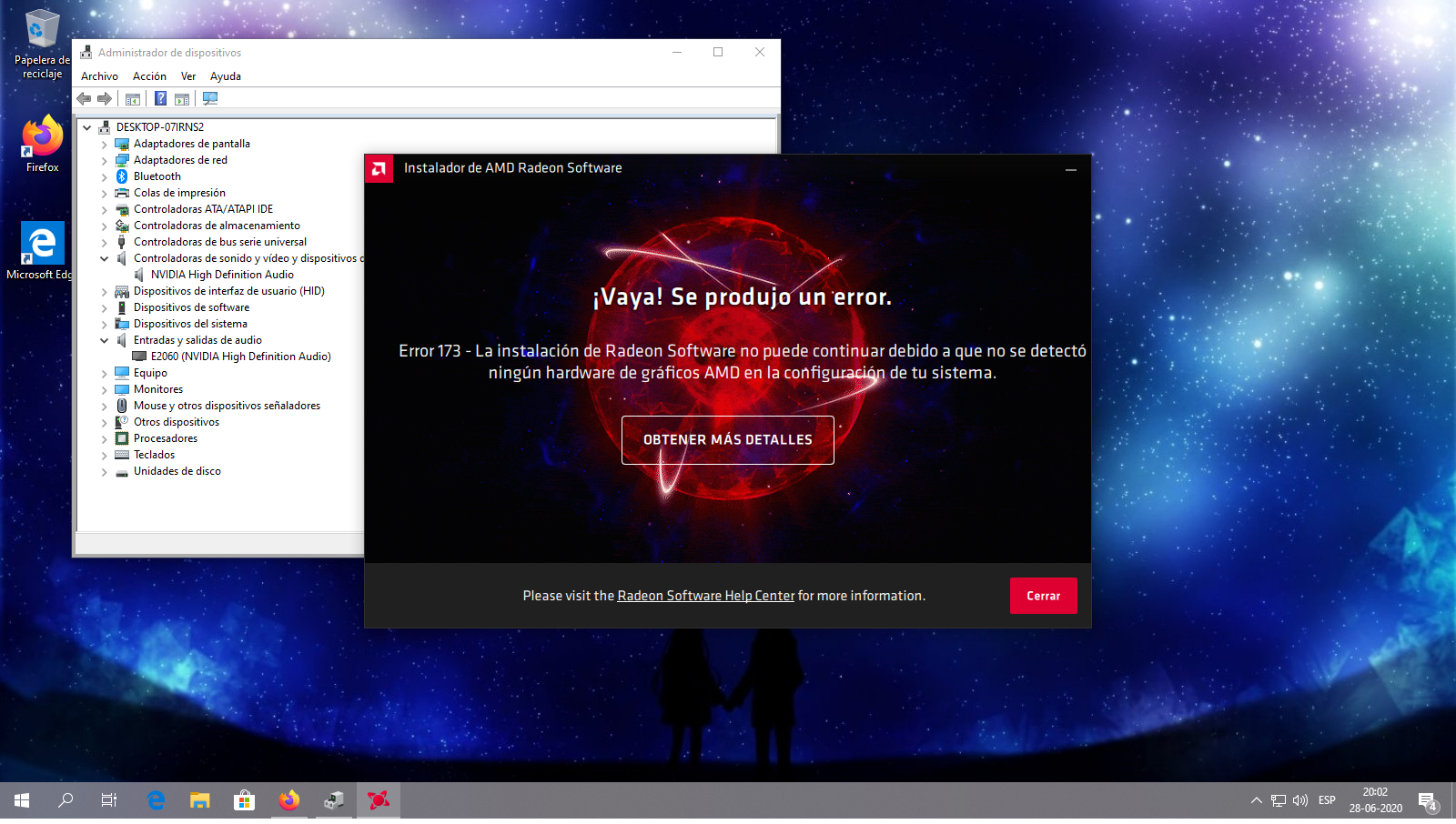This screenshot has height=824, width=1456.
Task: Click the Error 173 message text
Action: point(743,362)
